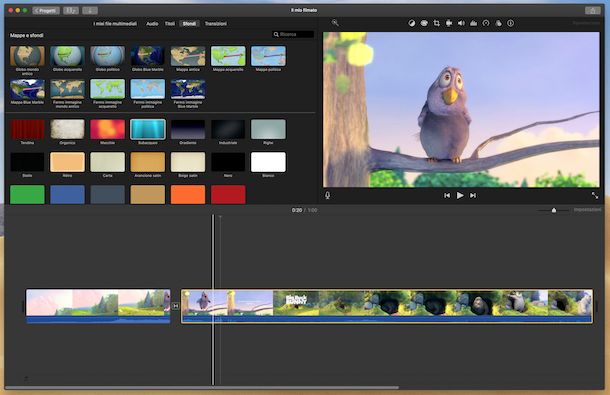Click the import media down-arrow button
Screen dimensions: 610x395
click(x=90, y=11)
